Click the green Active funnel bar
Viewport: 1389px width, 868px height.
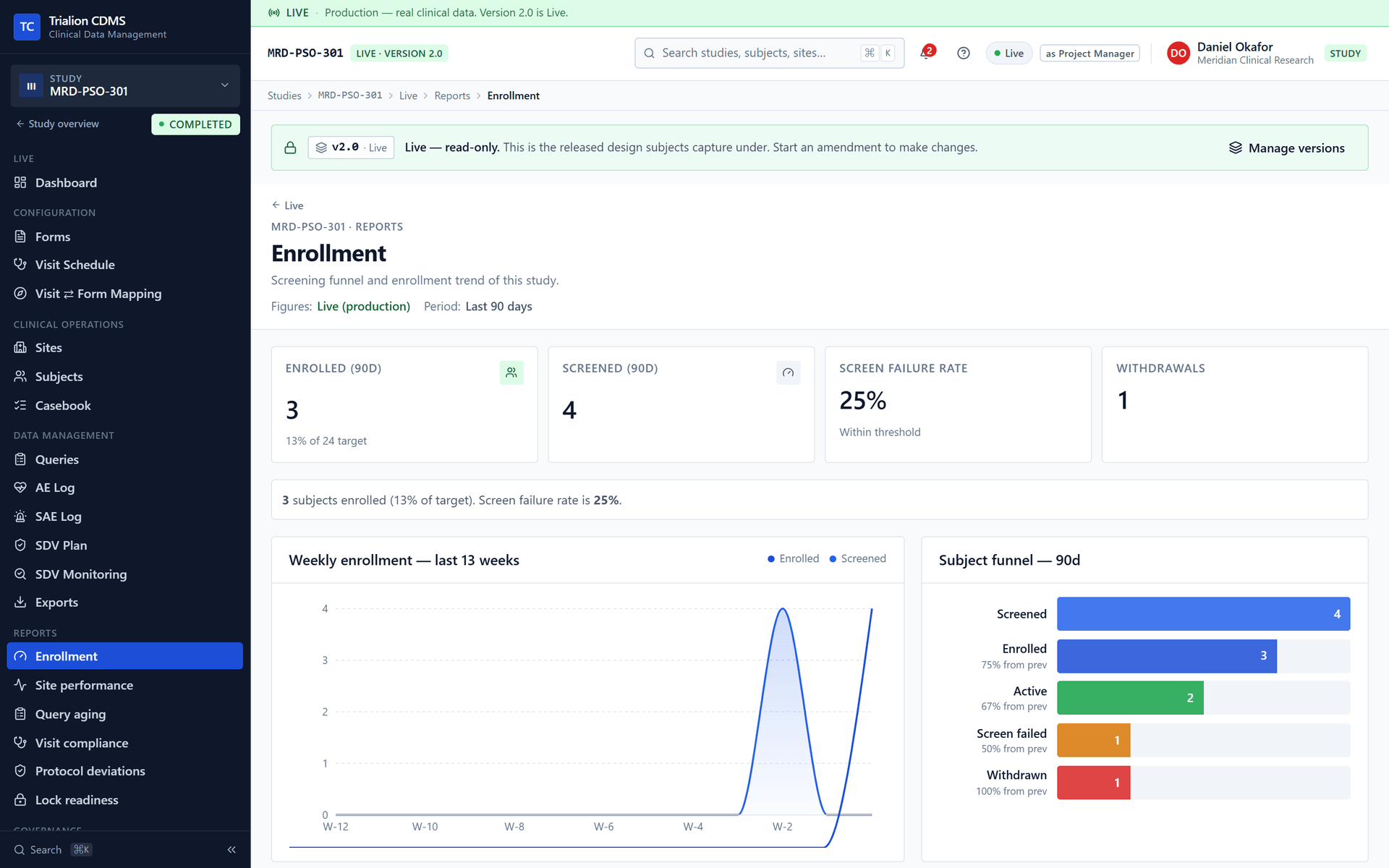pos(1130,698)
